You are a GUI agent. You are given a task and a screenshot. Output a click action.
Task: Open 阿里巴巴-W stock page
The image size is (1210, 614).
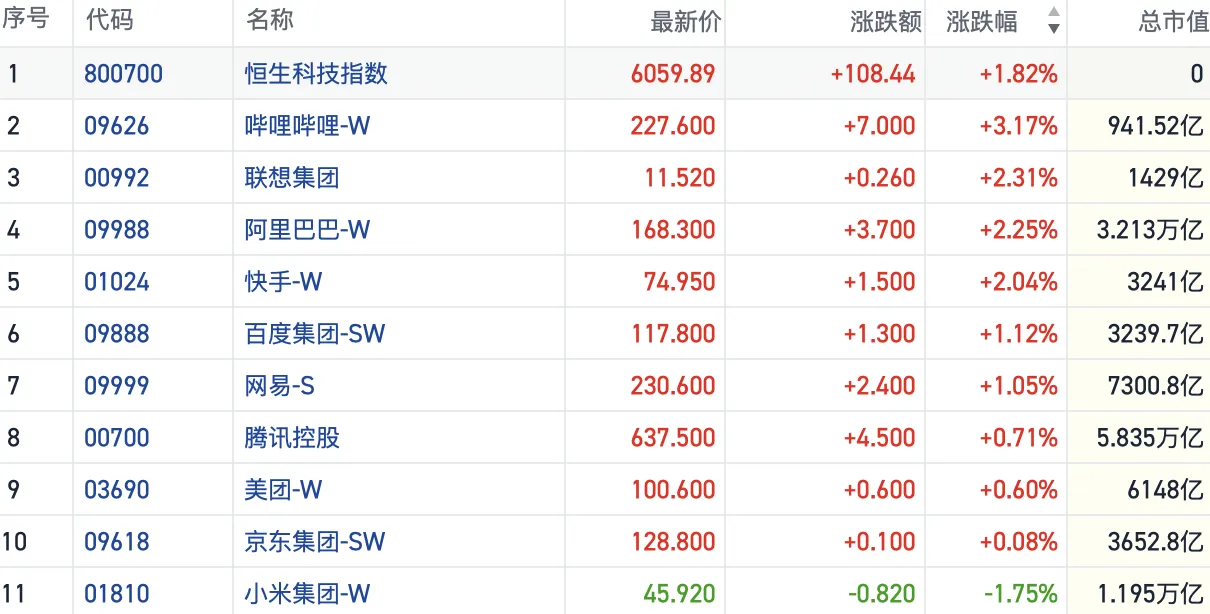click(308, 230)
